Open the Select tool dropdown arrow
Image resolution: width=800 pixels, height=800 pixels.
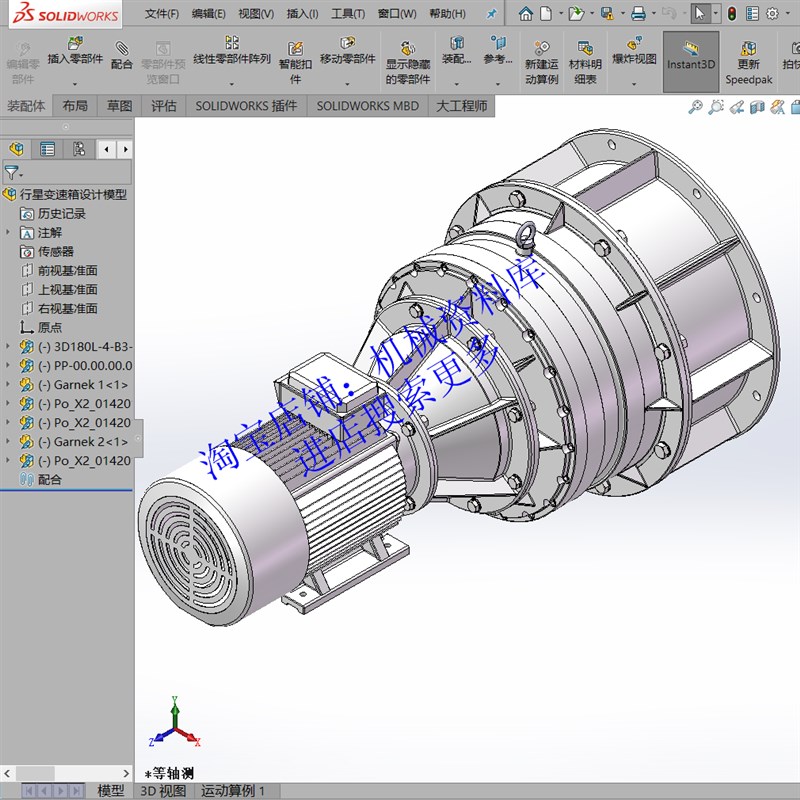715,13
